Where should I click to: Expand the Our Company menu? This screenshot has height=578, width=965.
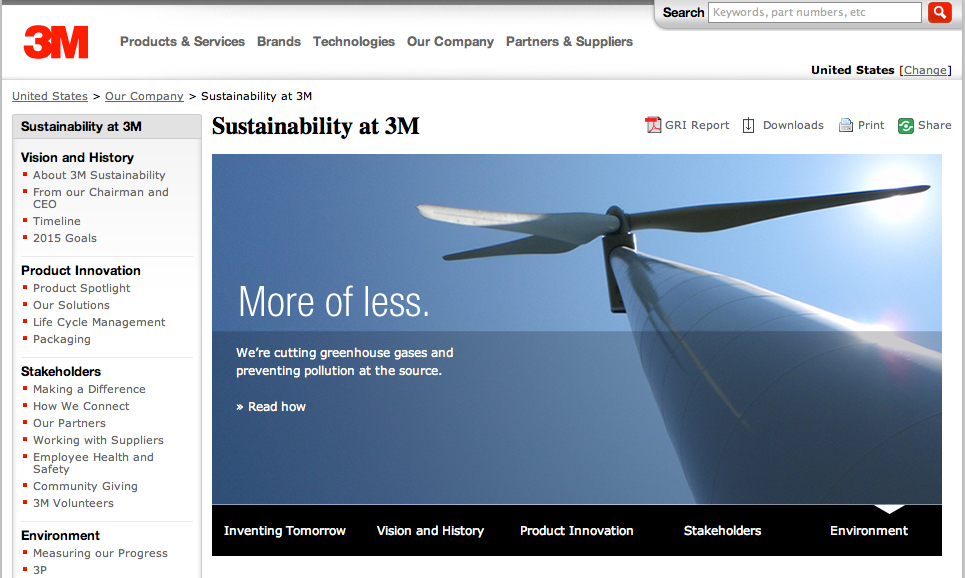pos(450,42)
